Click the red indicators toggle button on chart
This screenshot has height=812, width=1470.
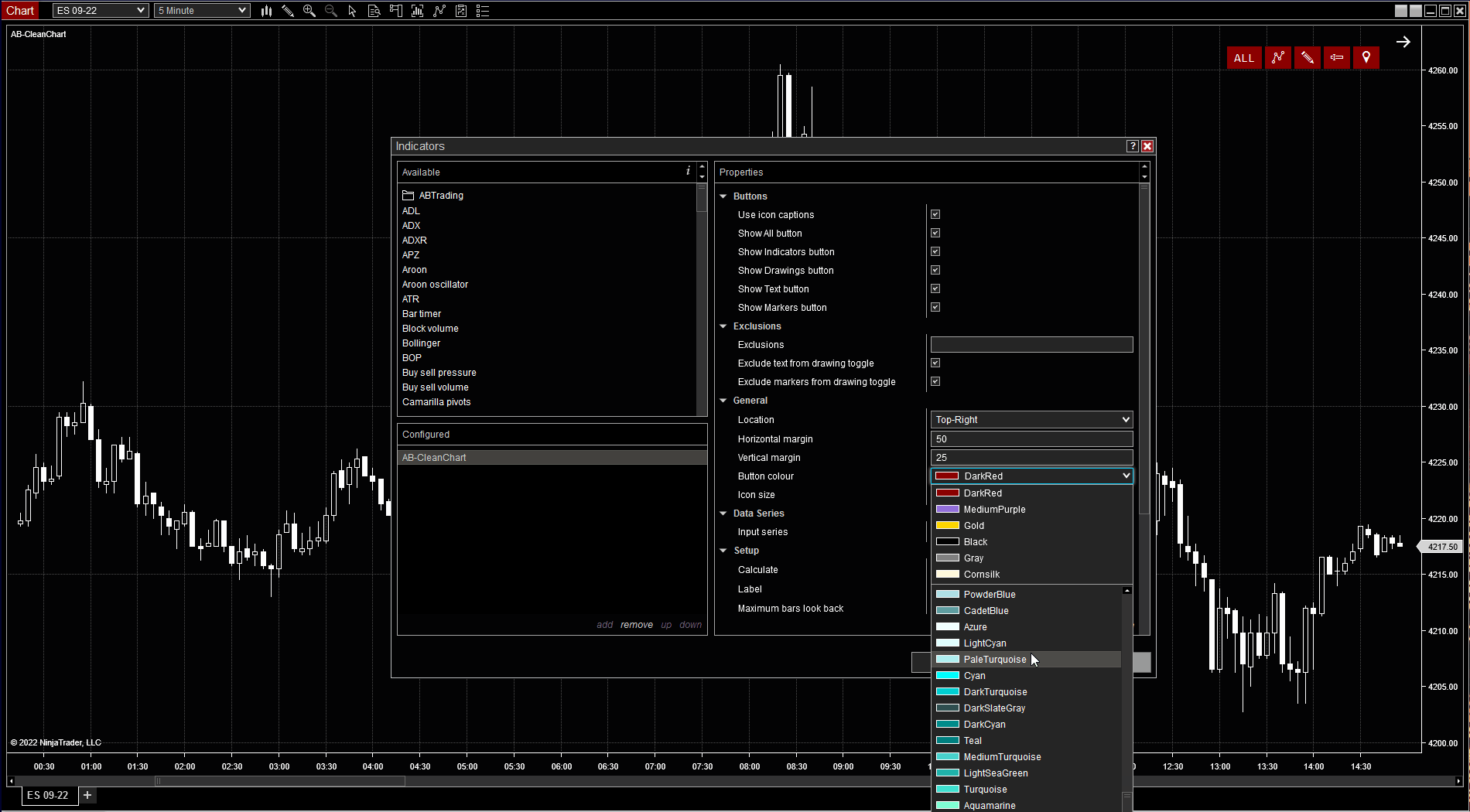click(x=1278, y=58)
